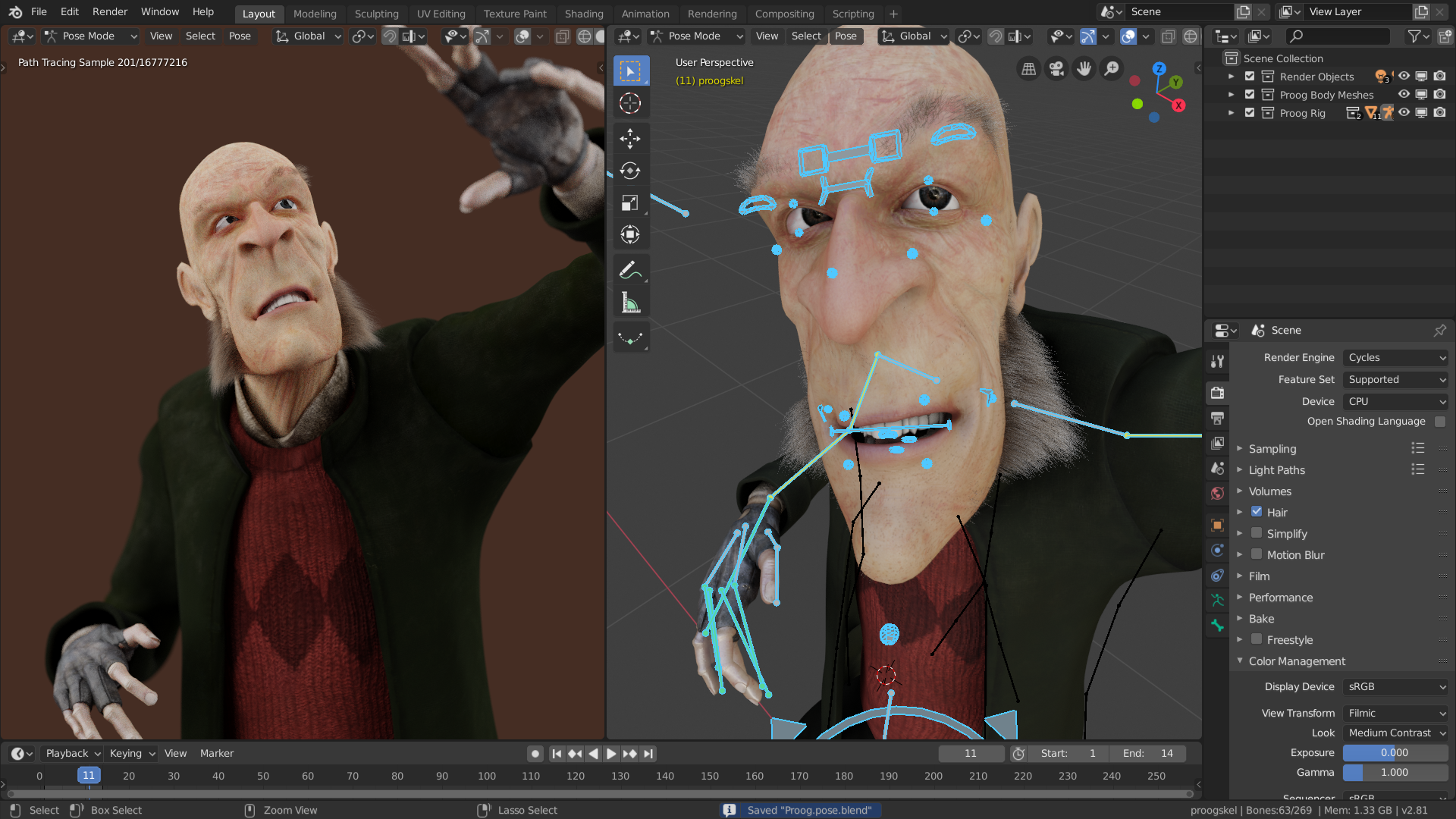Open the View Transform Filmic dropdown
The width and height of the screenshot is (1456, 819).
point(1395,713)
